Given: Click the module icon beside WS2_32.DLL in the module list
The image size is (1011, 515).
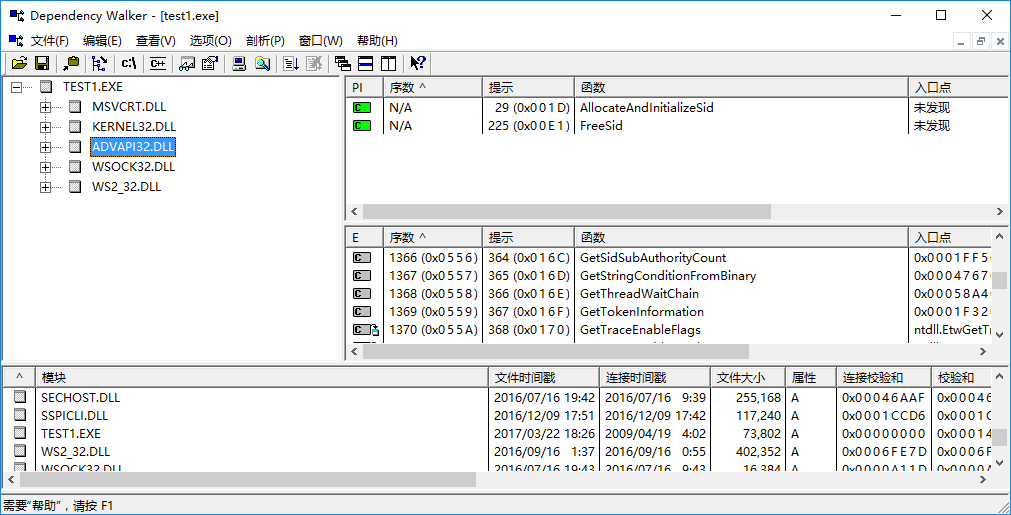Looking at the screenshot, I should coord(20,452).
